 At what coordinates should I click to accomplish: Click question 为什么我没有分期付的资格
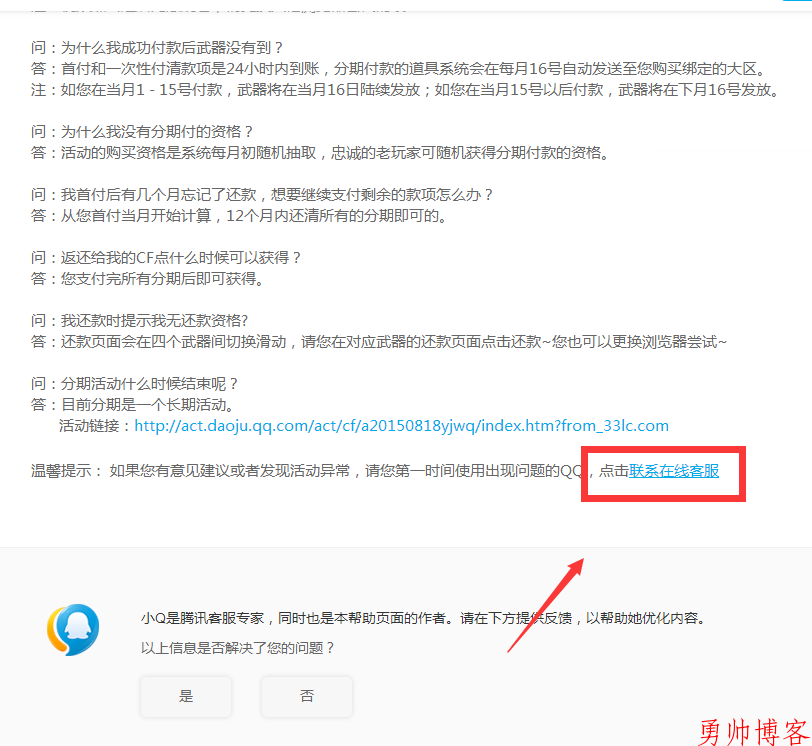[x=142, y=131]
